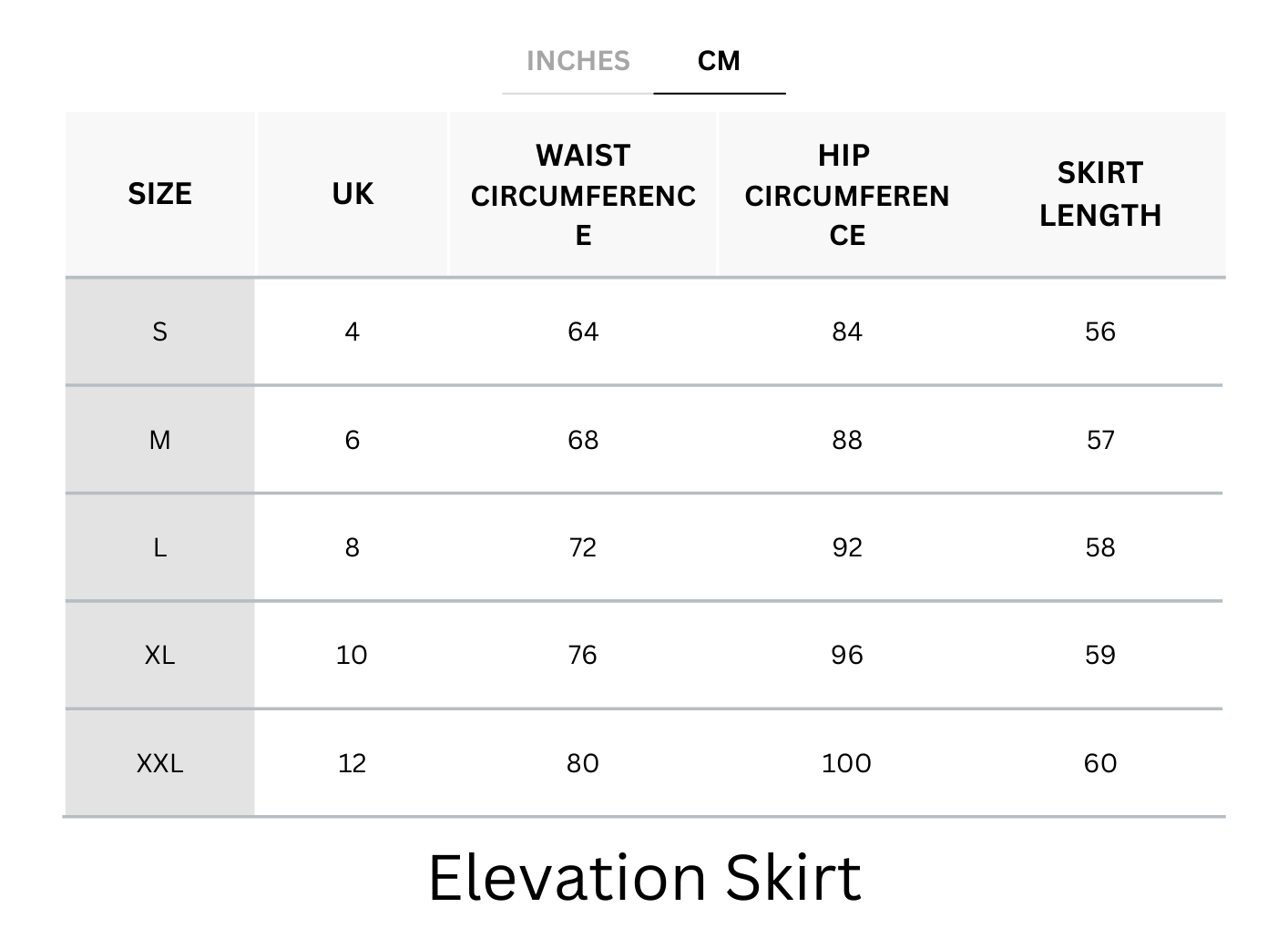Click the Skirt Length column header

1099,194
